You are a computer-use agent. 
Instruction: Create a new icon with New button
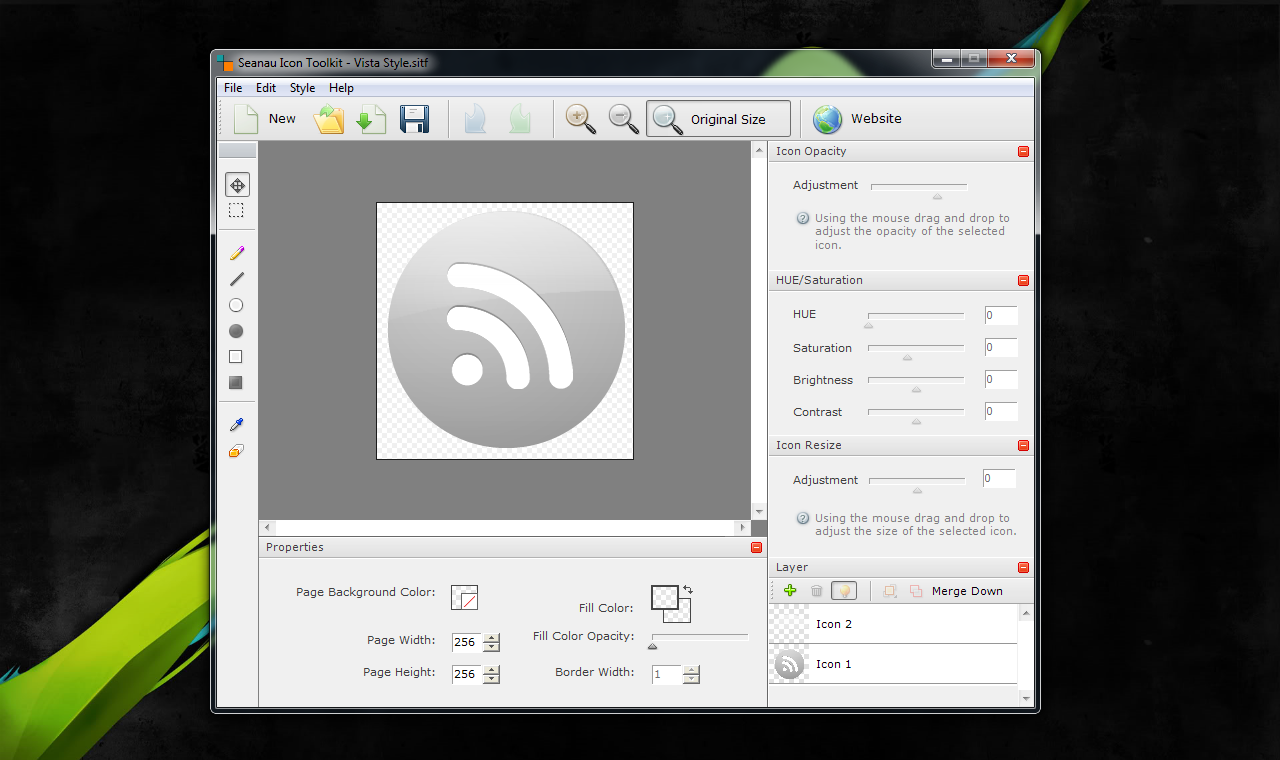[x=265, y=119]
